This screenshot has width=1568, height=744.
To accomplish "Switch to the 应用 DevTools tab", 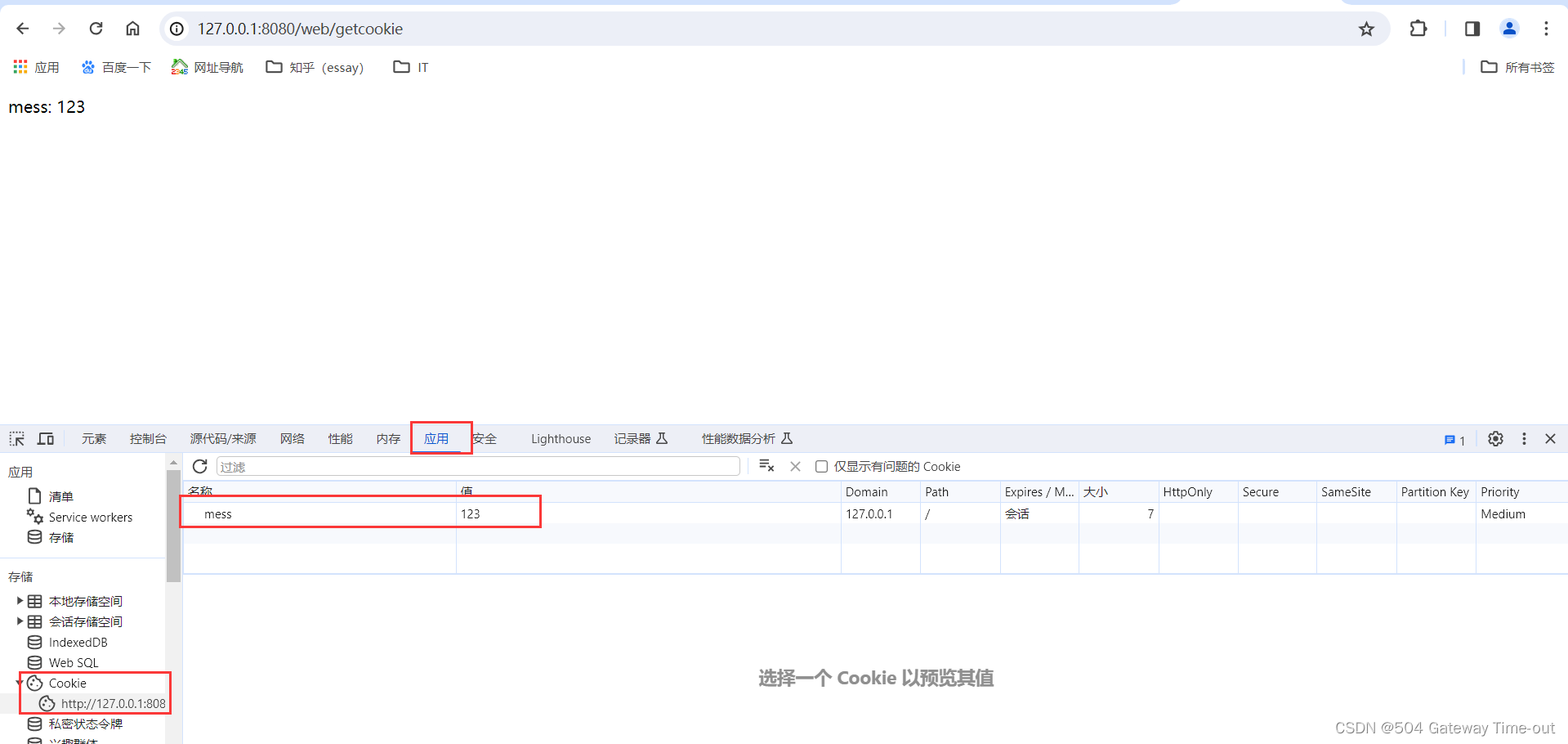I will coord(436,439).
